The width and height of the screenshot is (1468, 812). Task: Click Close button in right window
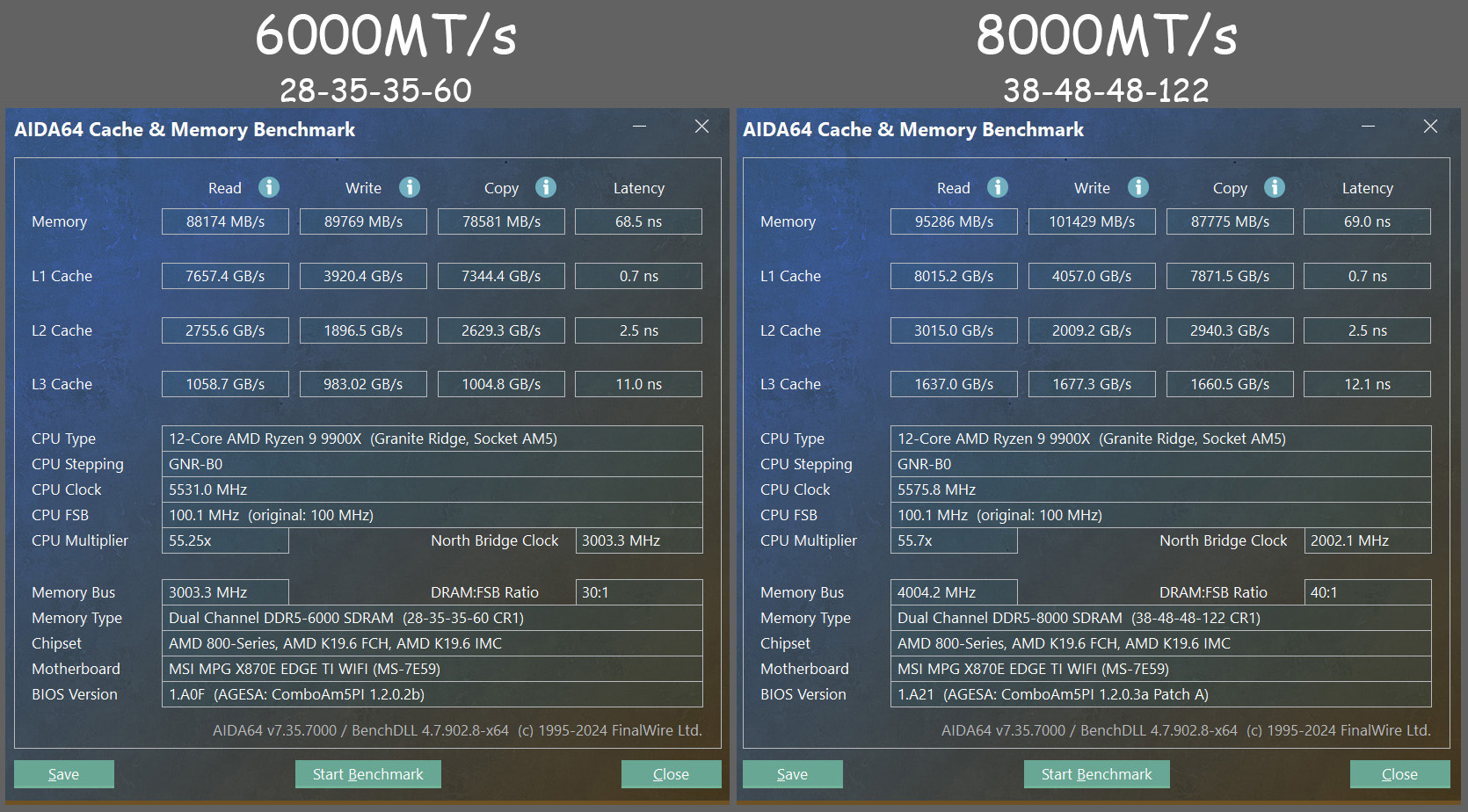click(x=1400, y=774)
